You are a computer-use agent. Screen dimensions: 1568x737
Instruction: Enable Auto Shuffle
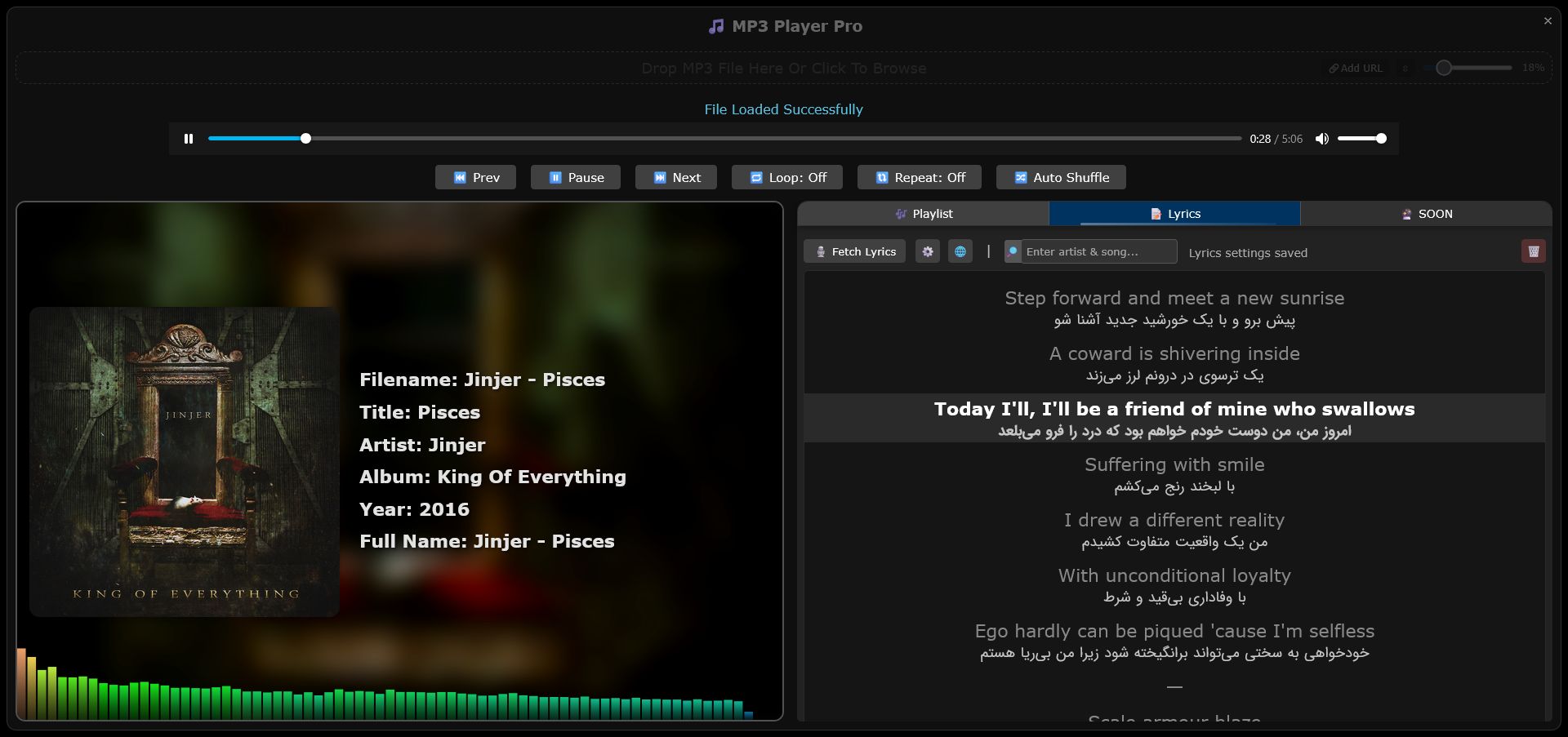pyautogui.click(x=1060, y=177)
